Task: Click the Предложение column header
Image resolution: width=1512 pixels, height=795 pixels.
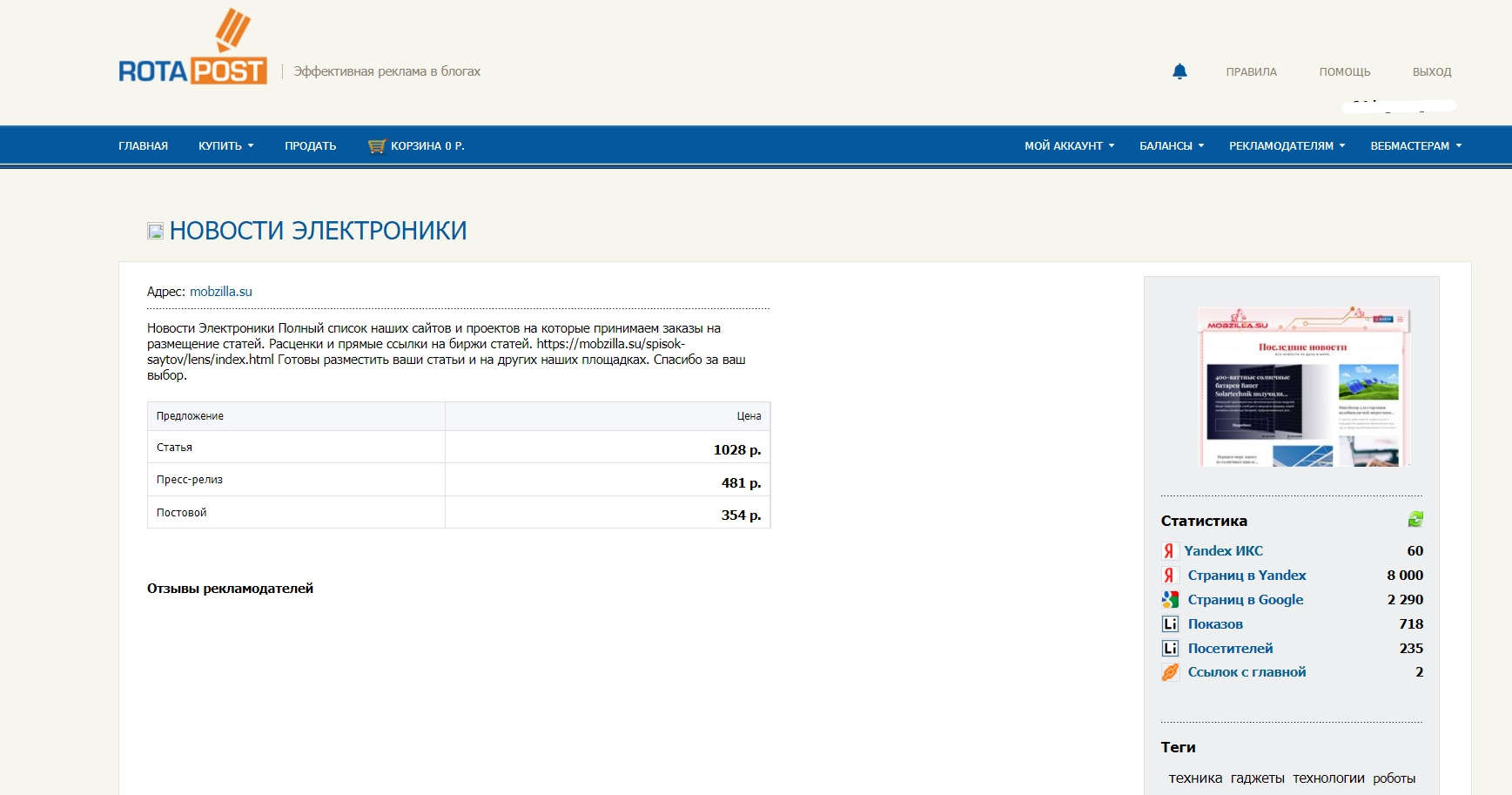Action: [297, 416]
